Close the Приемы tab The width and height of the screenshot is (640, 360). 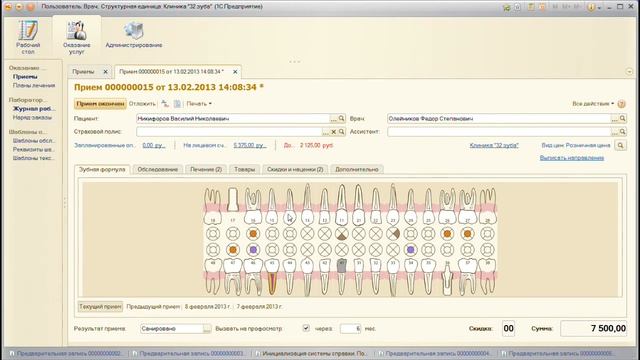(105, 72)
